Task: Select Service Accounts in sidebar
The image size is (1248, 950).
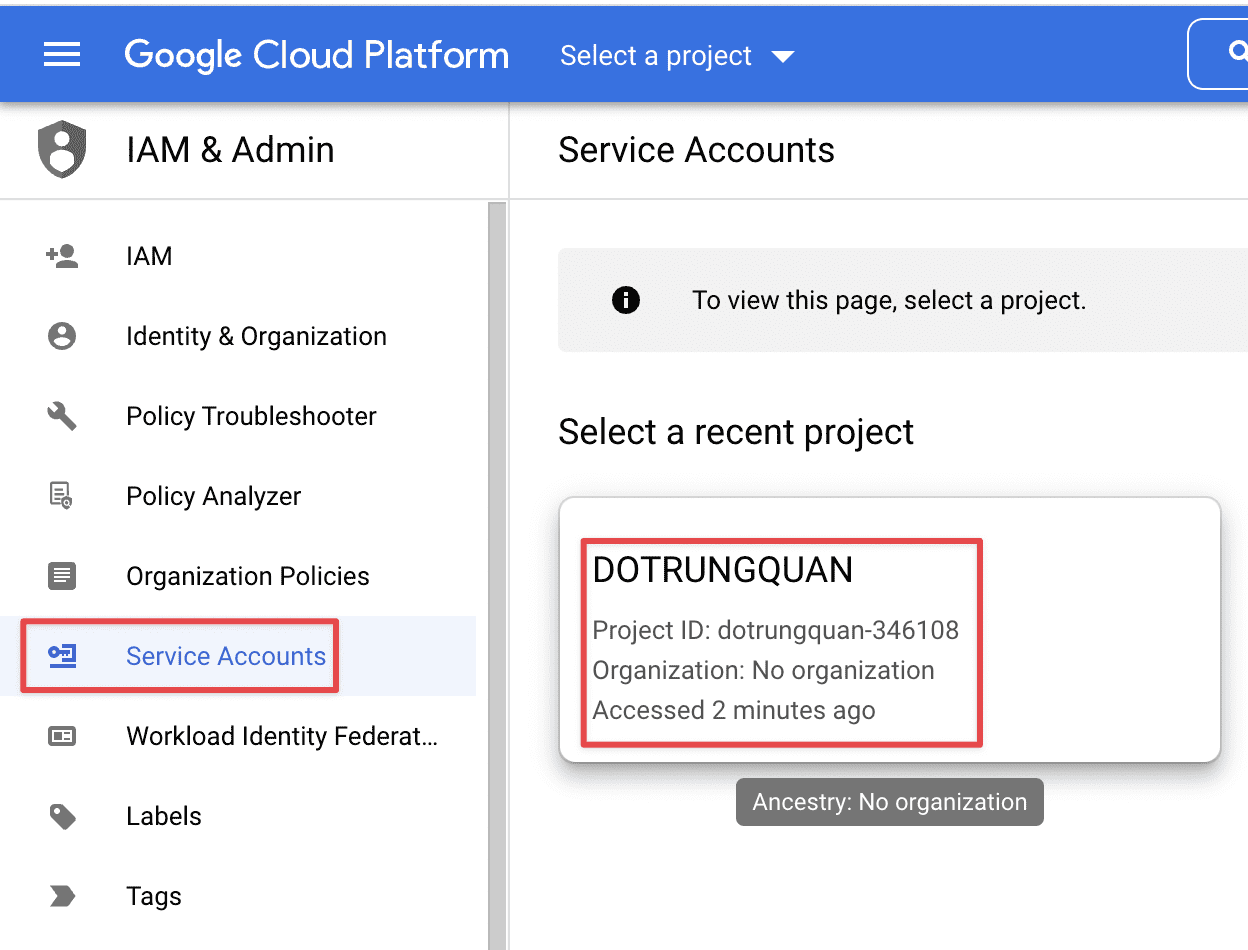Action: click(x=226, y=656)
